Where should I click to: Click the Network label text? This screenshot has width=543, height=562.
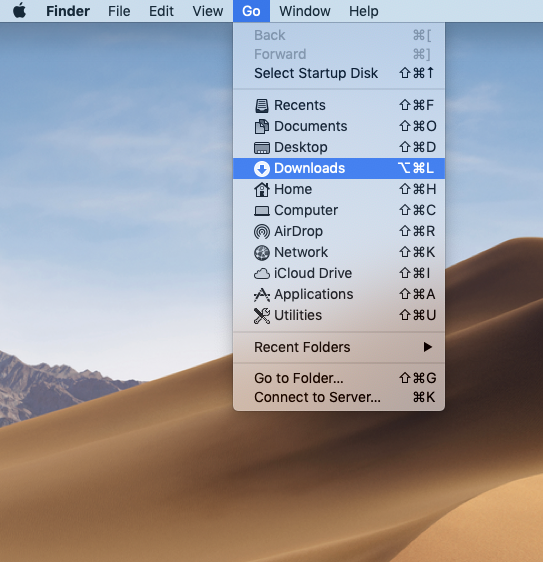pyautogui.click(x=301, y=252)
